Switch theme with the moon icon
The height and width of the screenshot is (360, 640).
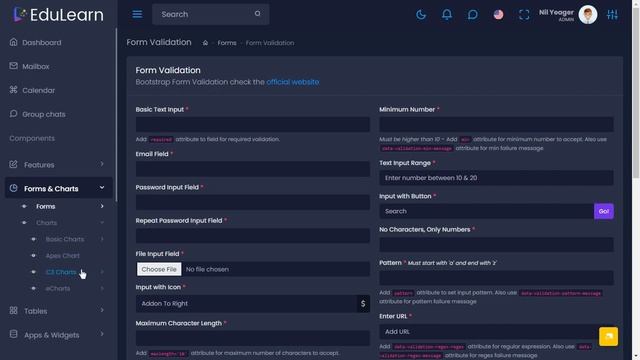[421, 15]
